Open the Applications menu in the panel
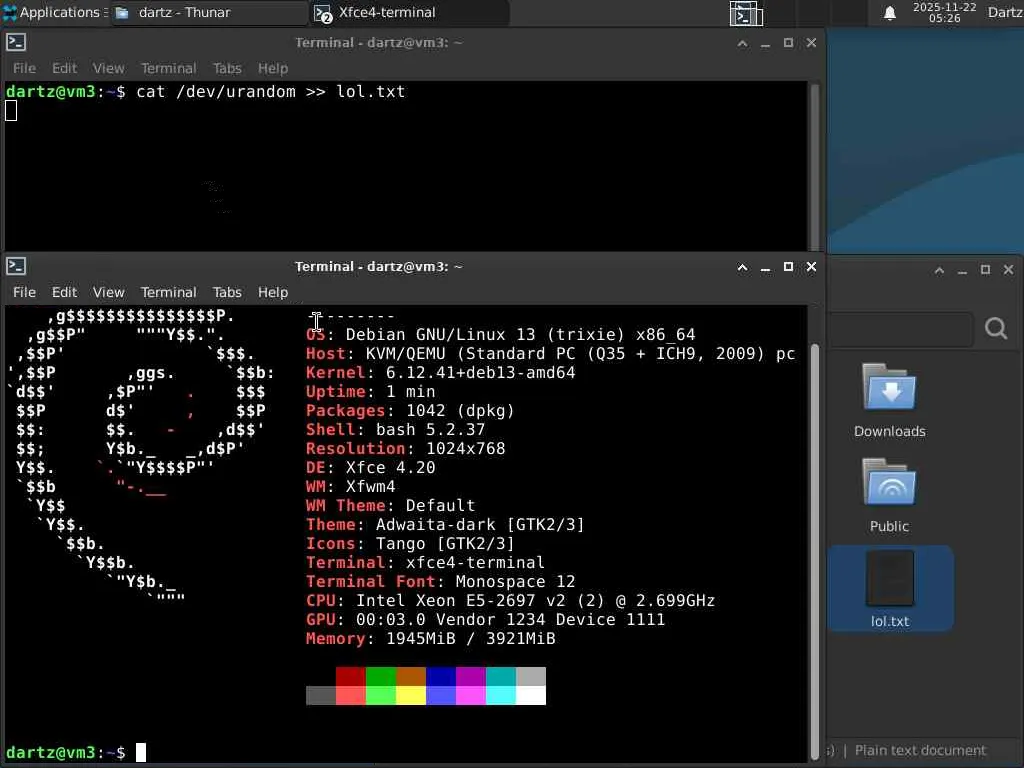Image resolution: width=1024 pixels, height=768 pixels. [x=54, y=12]
